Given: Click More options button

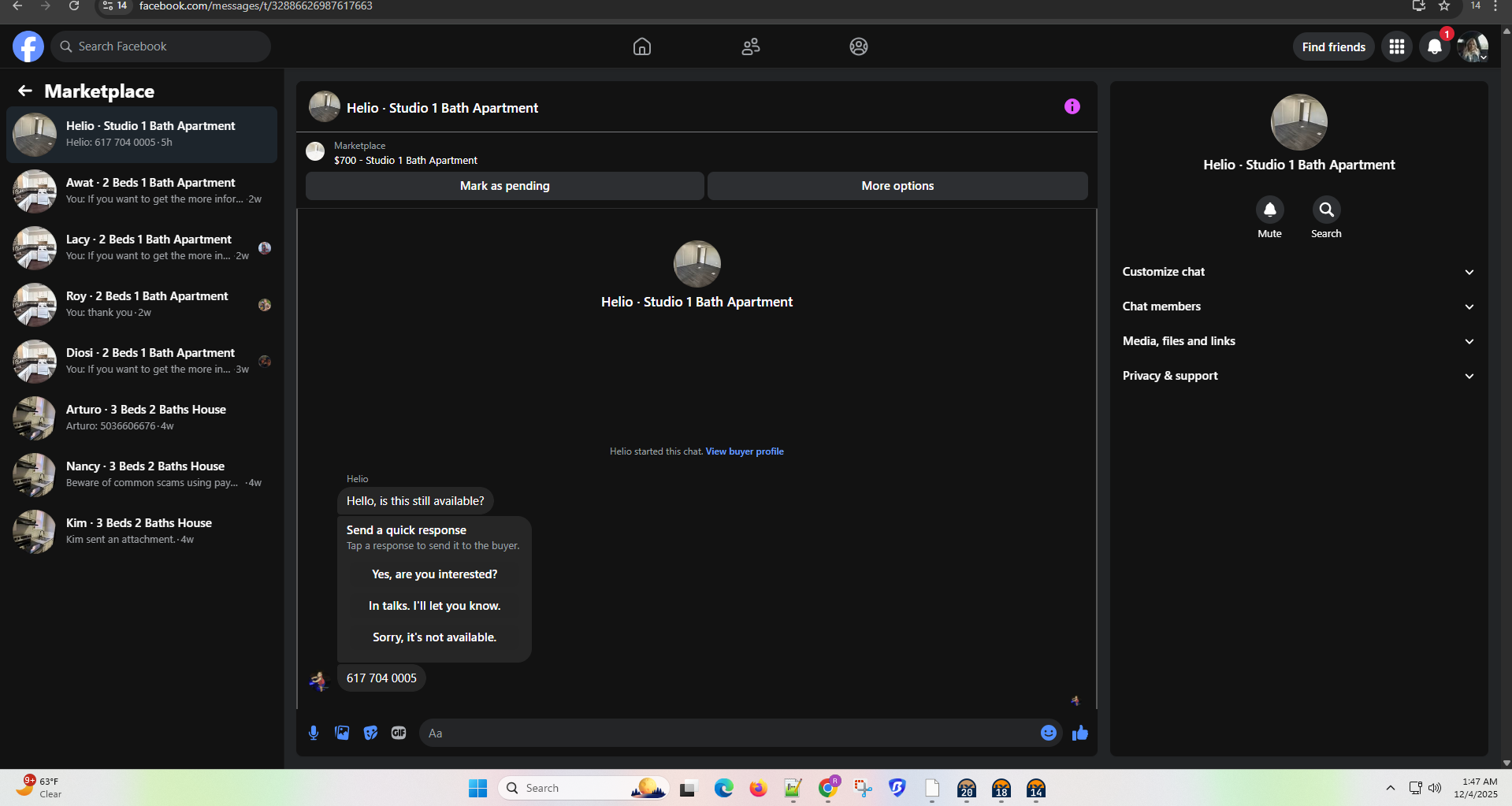Looking at the screenshot, I should tap(897, 186).
